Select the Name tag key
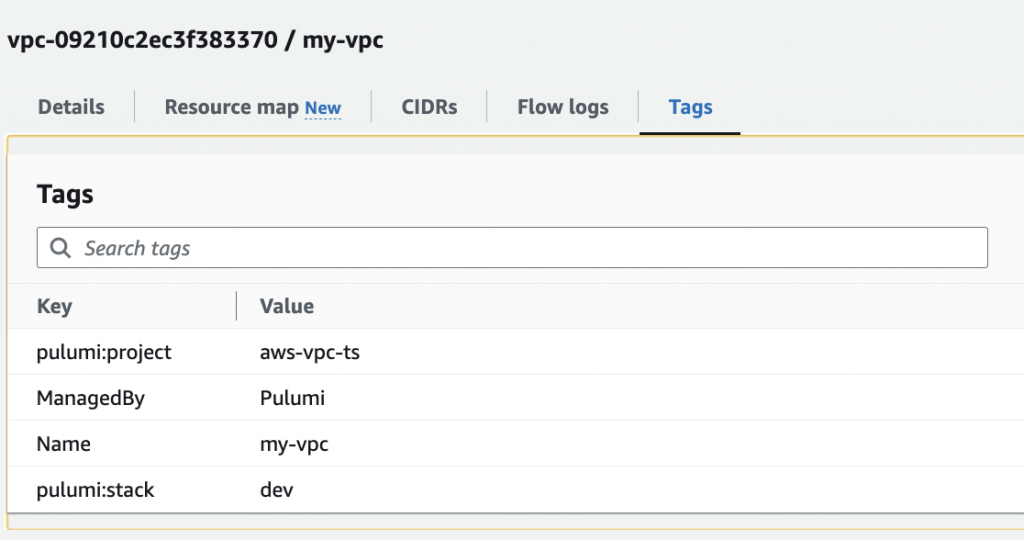1024x540 pixels. 63,444
